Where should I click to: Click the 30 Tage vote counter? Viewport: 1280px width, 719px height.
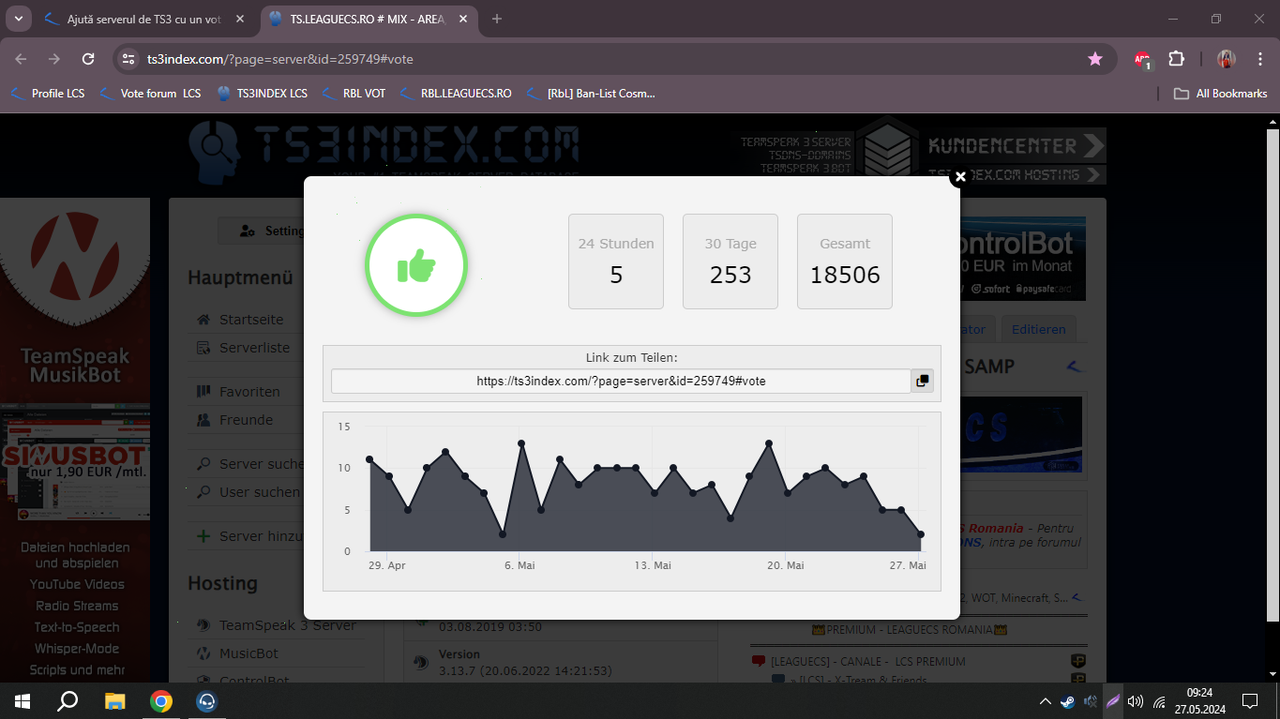pyautogui.click(x=730, y=261)
